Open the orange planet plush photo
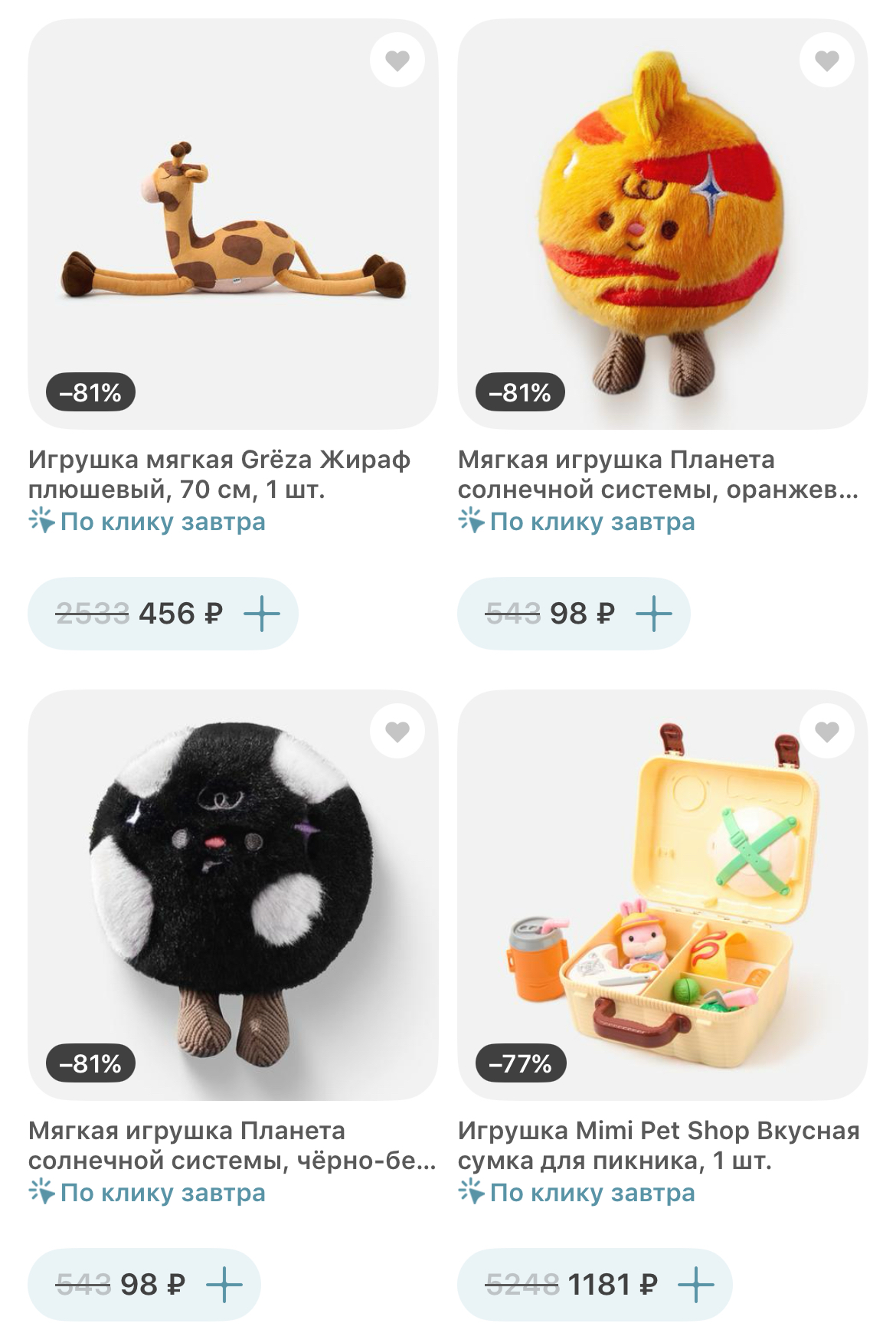 point(662,224)
